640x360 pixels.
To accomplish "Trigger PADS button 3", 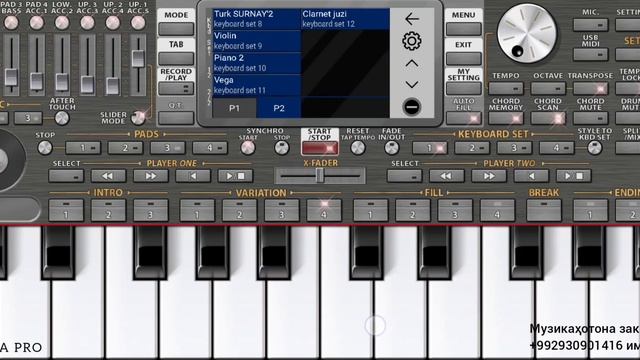I will tap(167, 148).
